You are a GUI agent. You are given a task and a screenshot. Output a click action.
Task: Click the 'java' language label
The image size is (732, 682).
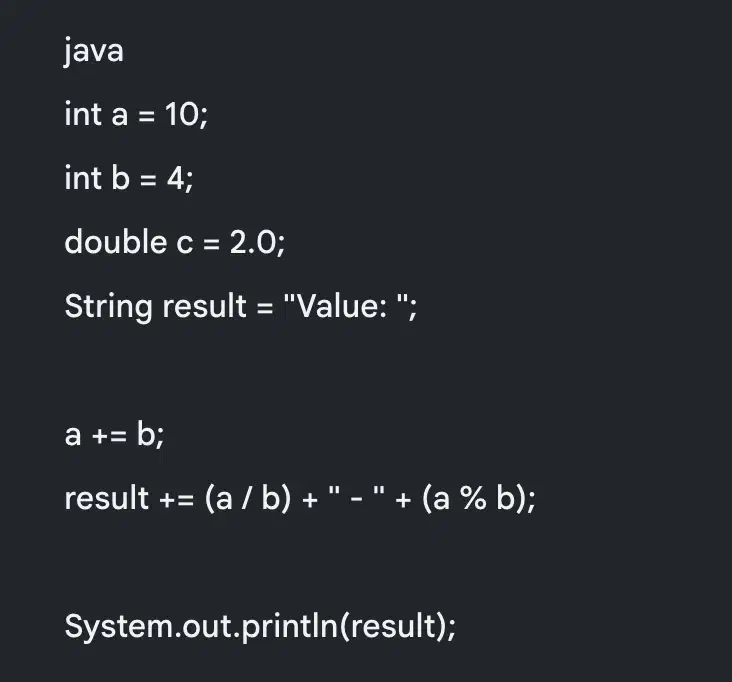94,51
